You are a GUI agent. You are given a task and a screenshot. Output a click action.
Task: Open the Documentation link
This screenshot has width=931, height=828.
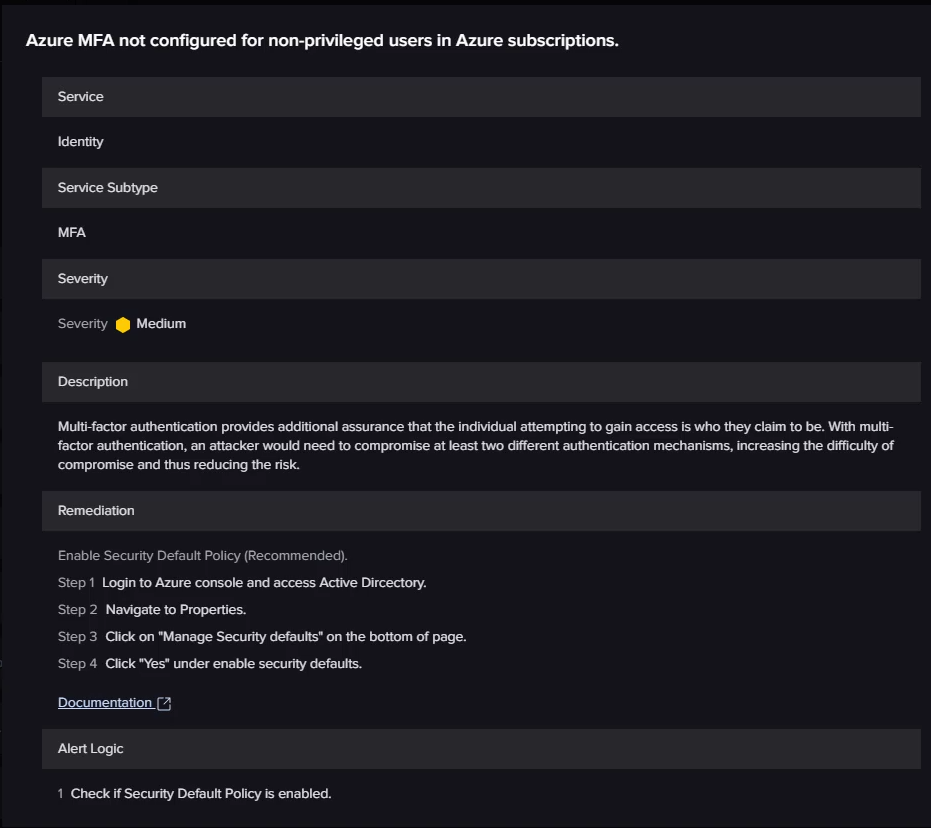[105, 703]
